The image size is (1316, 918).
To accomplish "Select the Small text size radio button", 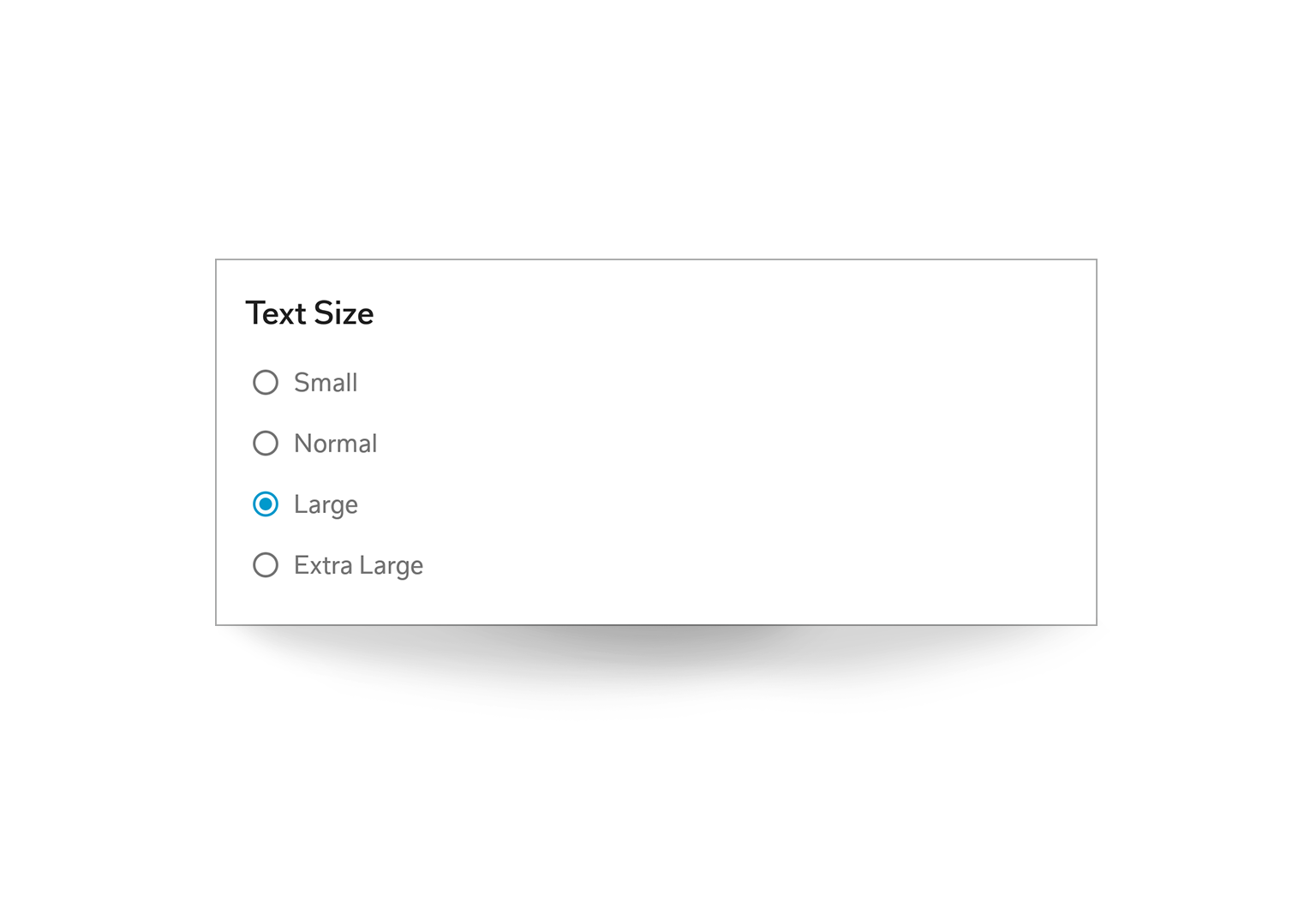I will coord(266,382).
